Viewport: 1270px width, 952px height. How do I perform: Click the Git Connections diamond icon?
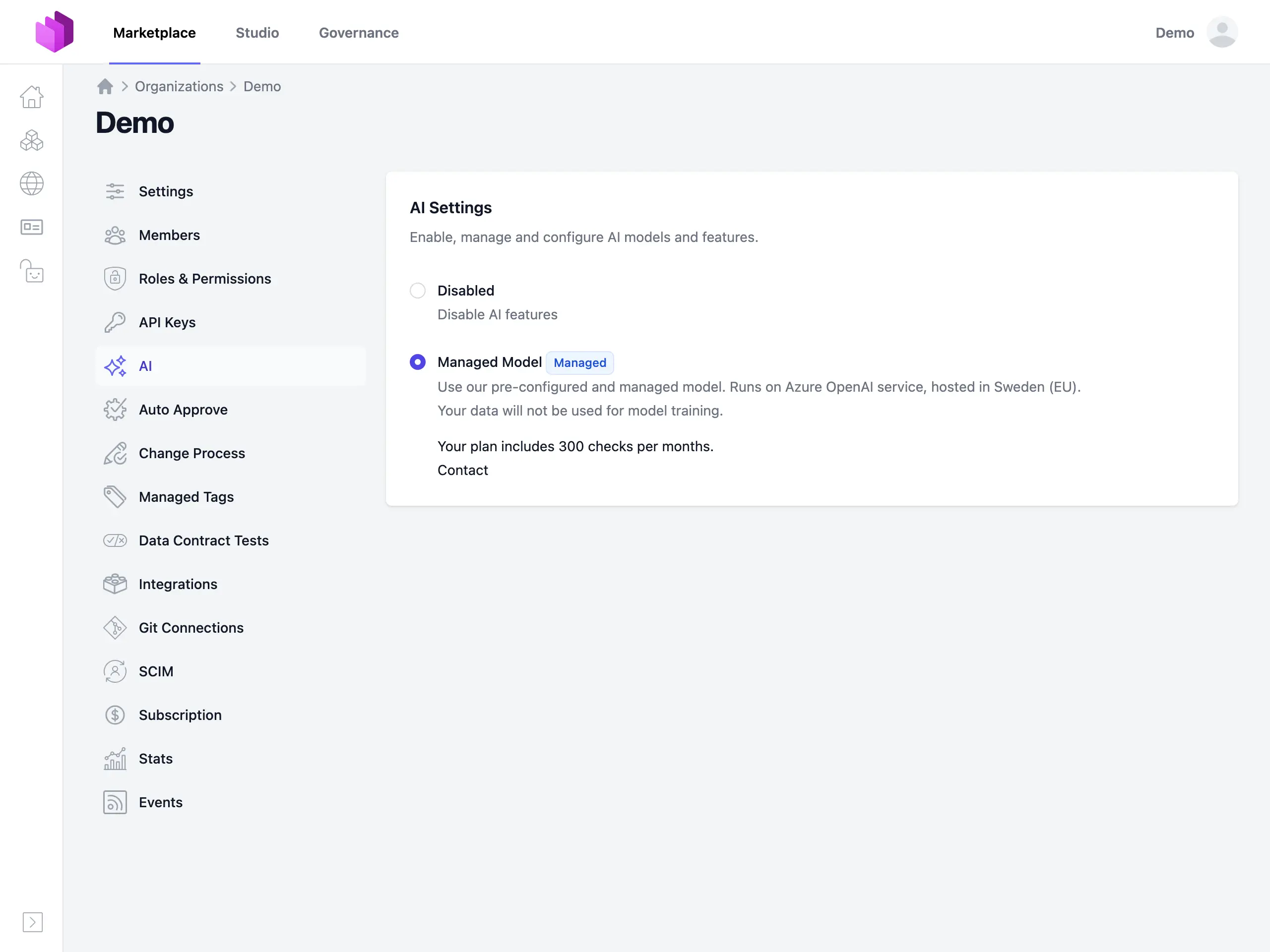click(x=115, y=628)
